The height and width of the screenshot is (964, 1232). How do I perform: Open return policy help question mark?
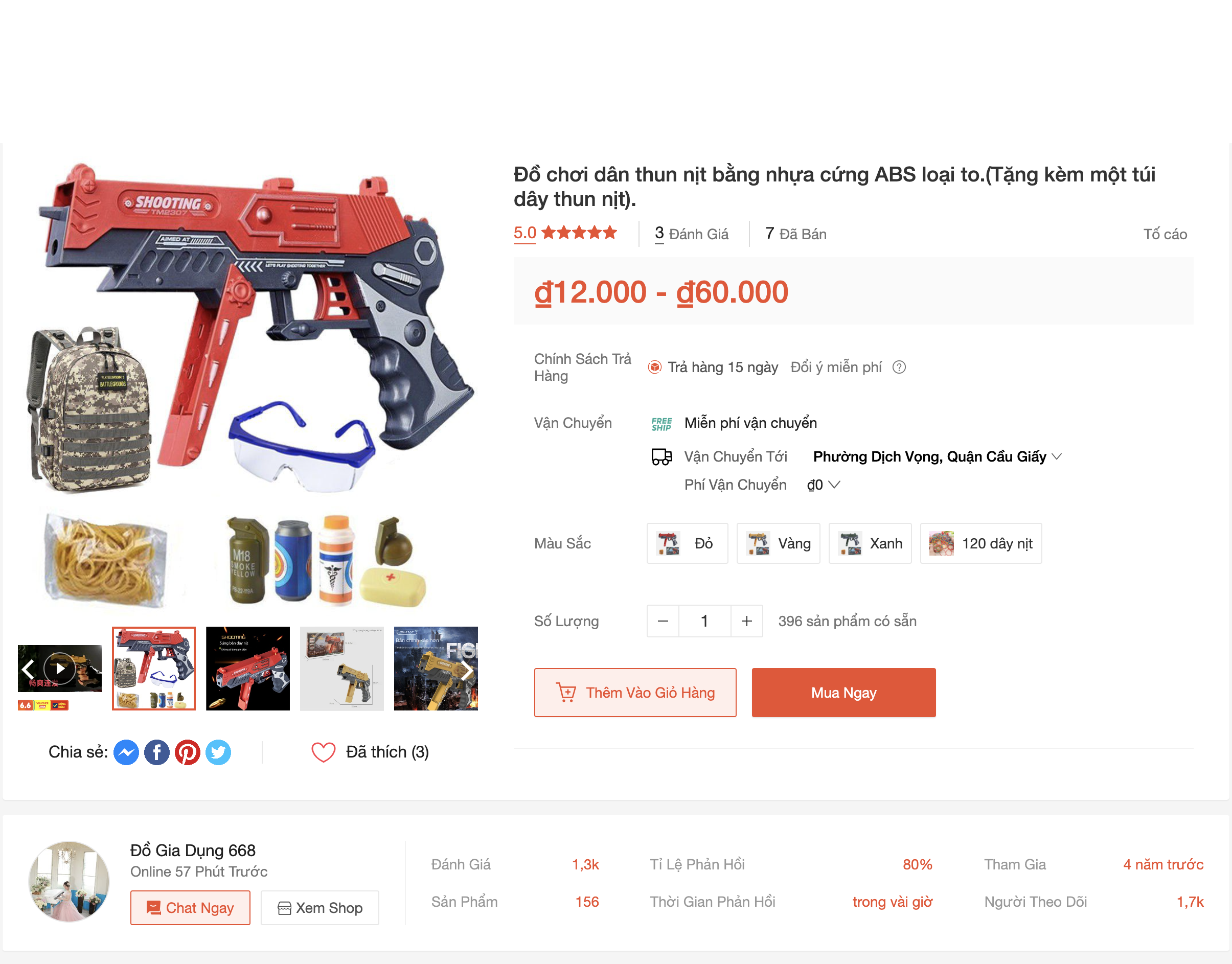click(x=899, y=368)
